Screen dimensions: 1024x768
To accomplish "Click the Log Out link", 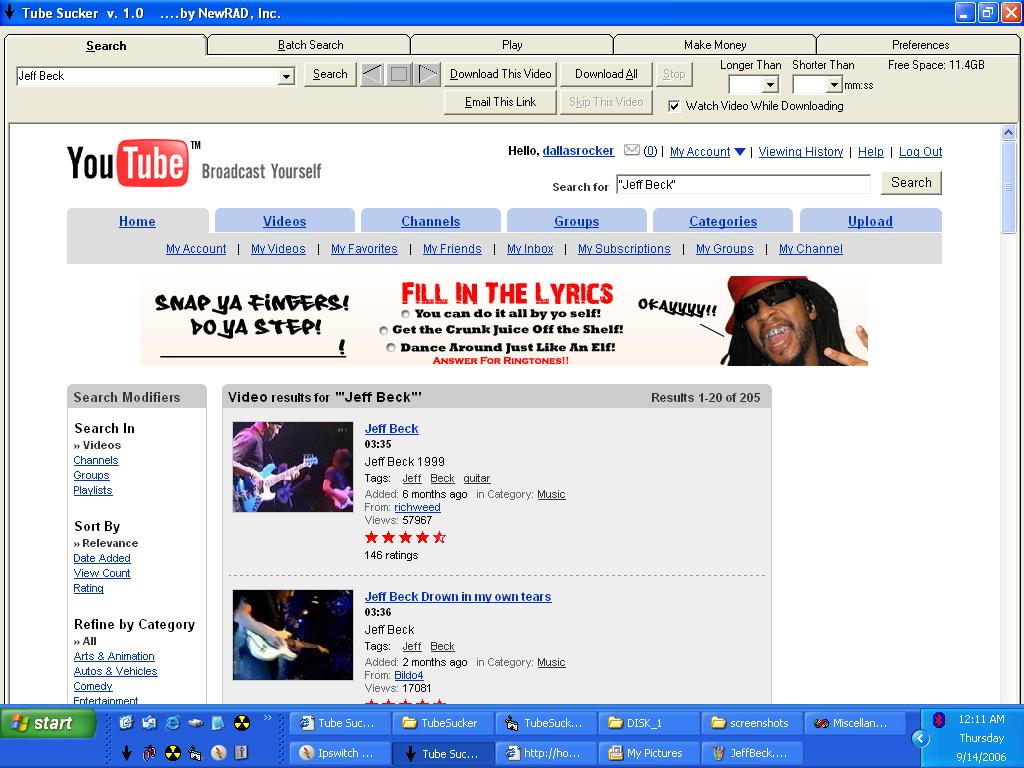I will click(x=920, y=152).
